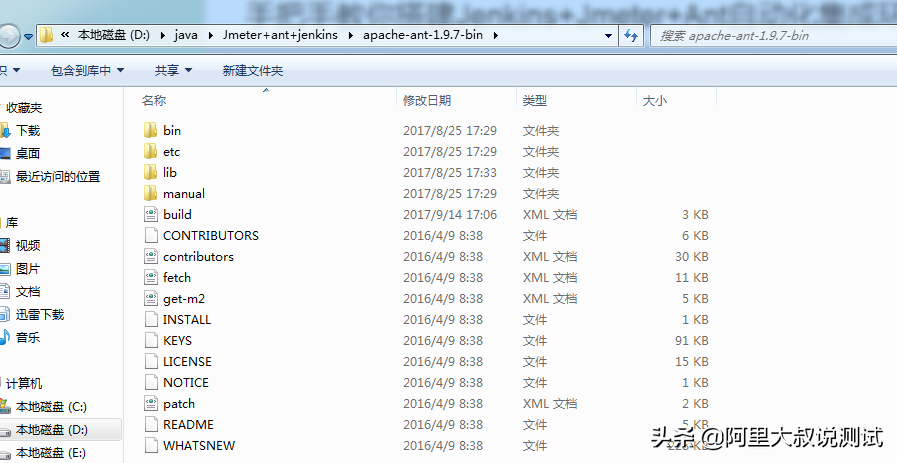Select the 库 group in sidebar
Image resolution: width=897 pixels, height=463 pixels.
pos(12,223)
